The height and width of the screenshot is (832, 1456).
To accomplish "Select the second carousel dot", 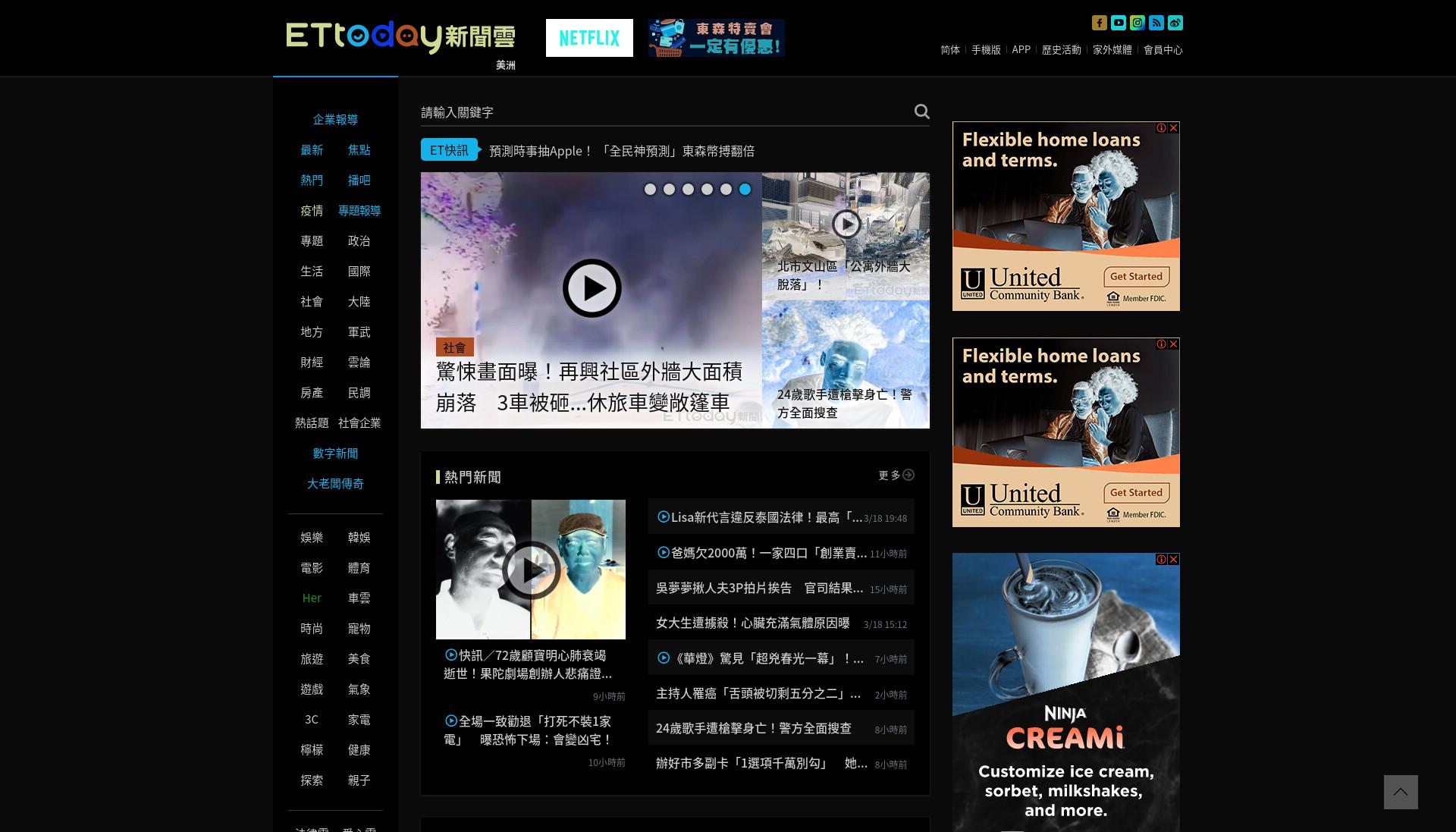I will pyautogui.click(x=669, y=190).
